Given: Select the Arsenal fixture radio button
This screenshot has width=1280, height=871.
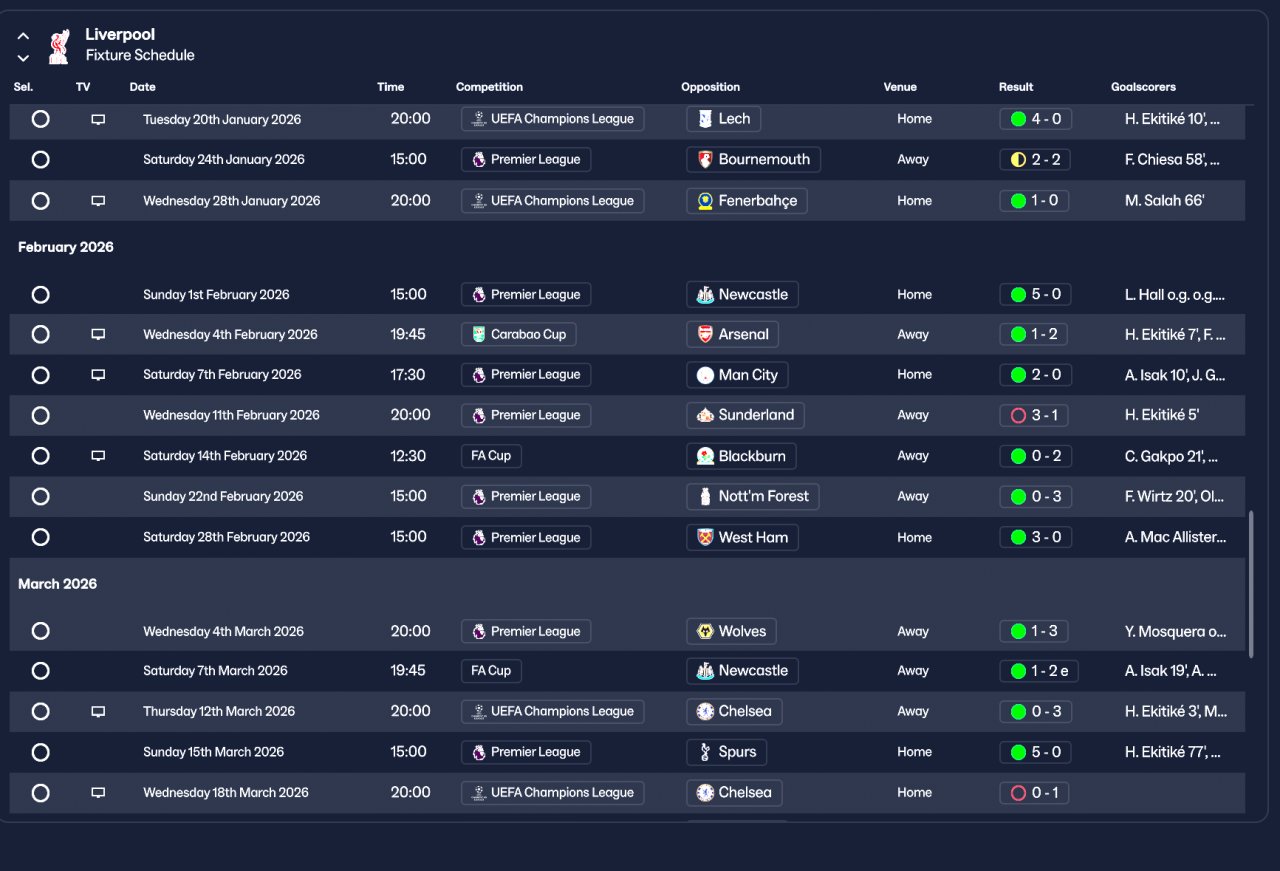Looking at the screenshot, I should tap(40, 334).
